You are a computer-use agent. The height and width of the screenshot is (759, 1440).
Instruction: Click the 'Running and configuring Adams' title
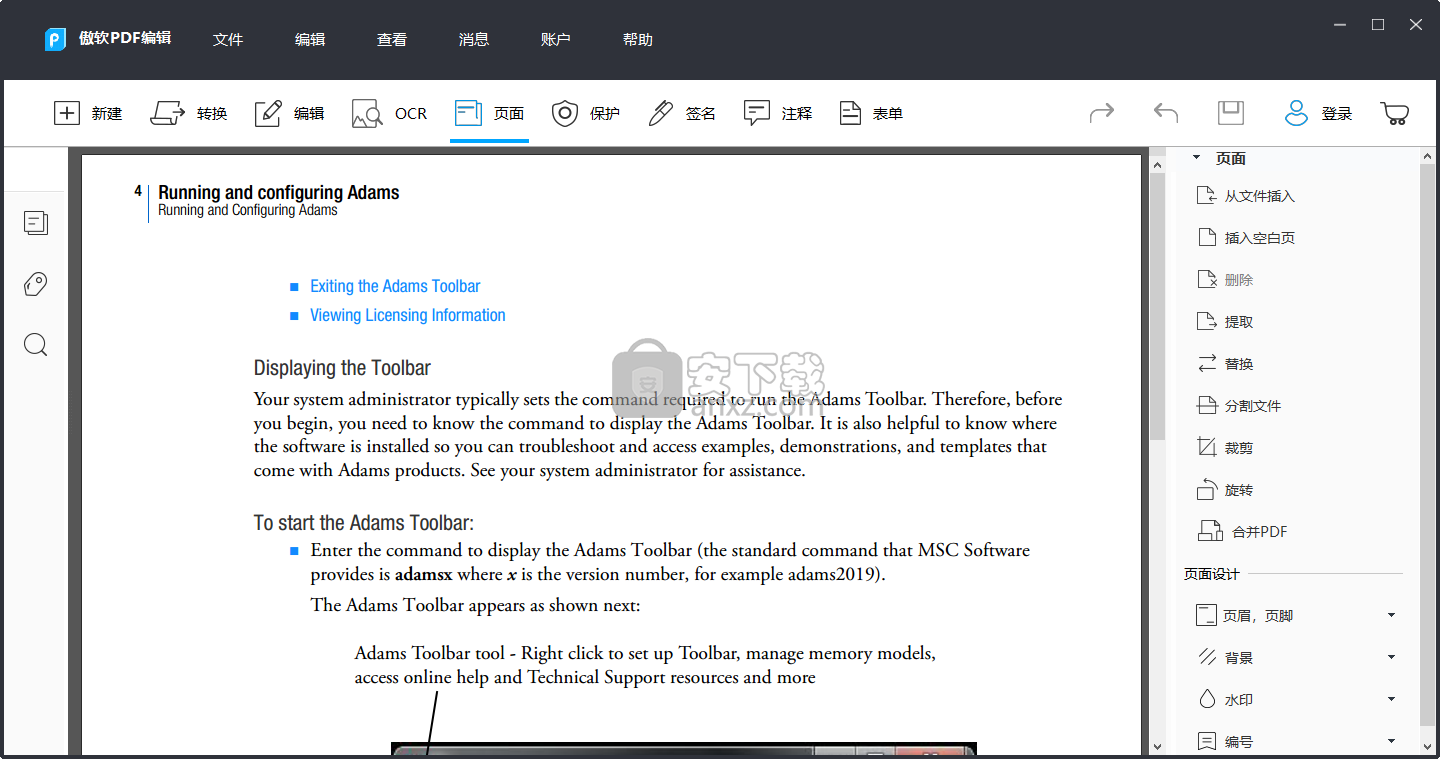[279, 193]
